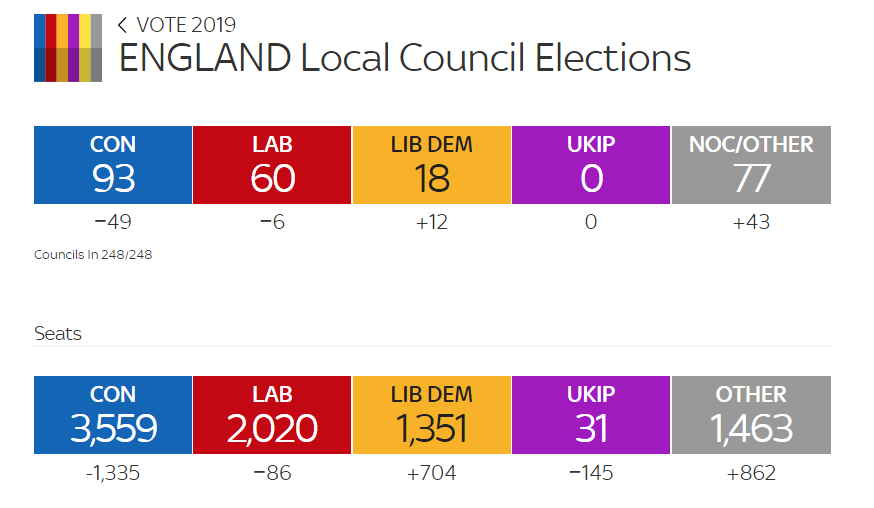Click the NOC/OTHER councils change +43

point(751,222)
